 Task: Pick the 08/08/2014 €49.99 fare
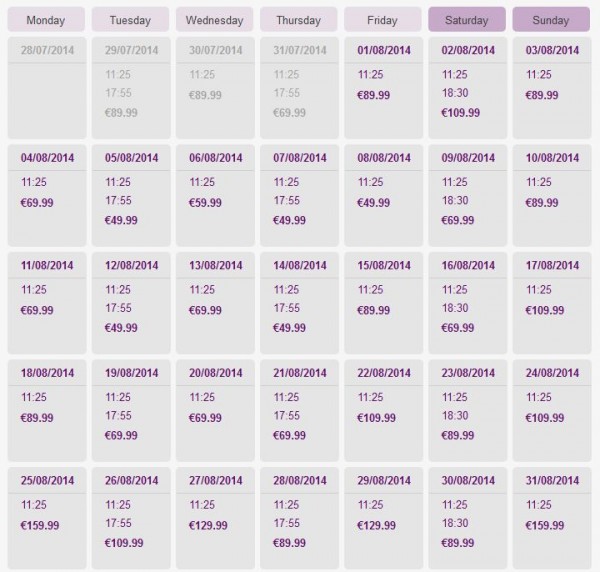pos(373,203)
